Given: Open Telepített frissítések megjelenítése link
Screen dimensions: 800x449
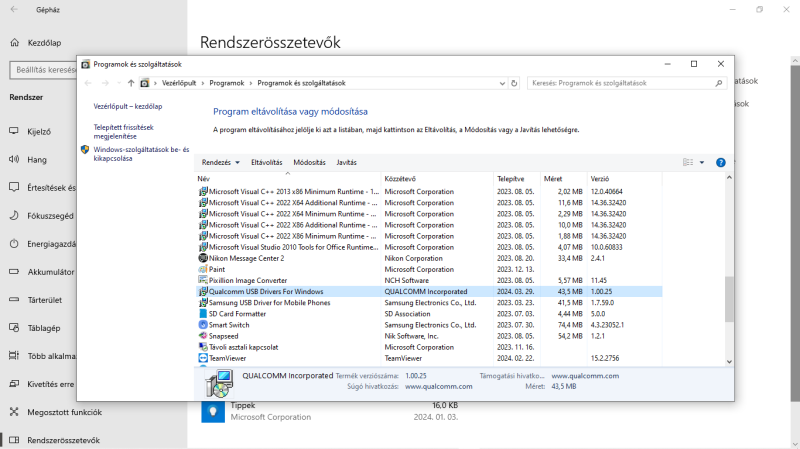Looking at the screenshot, I should pos(123,132).
